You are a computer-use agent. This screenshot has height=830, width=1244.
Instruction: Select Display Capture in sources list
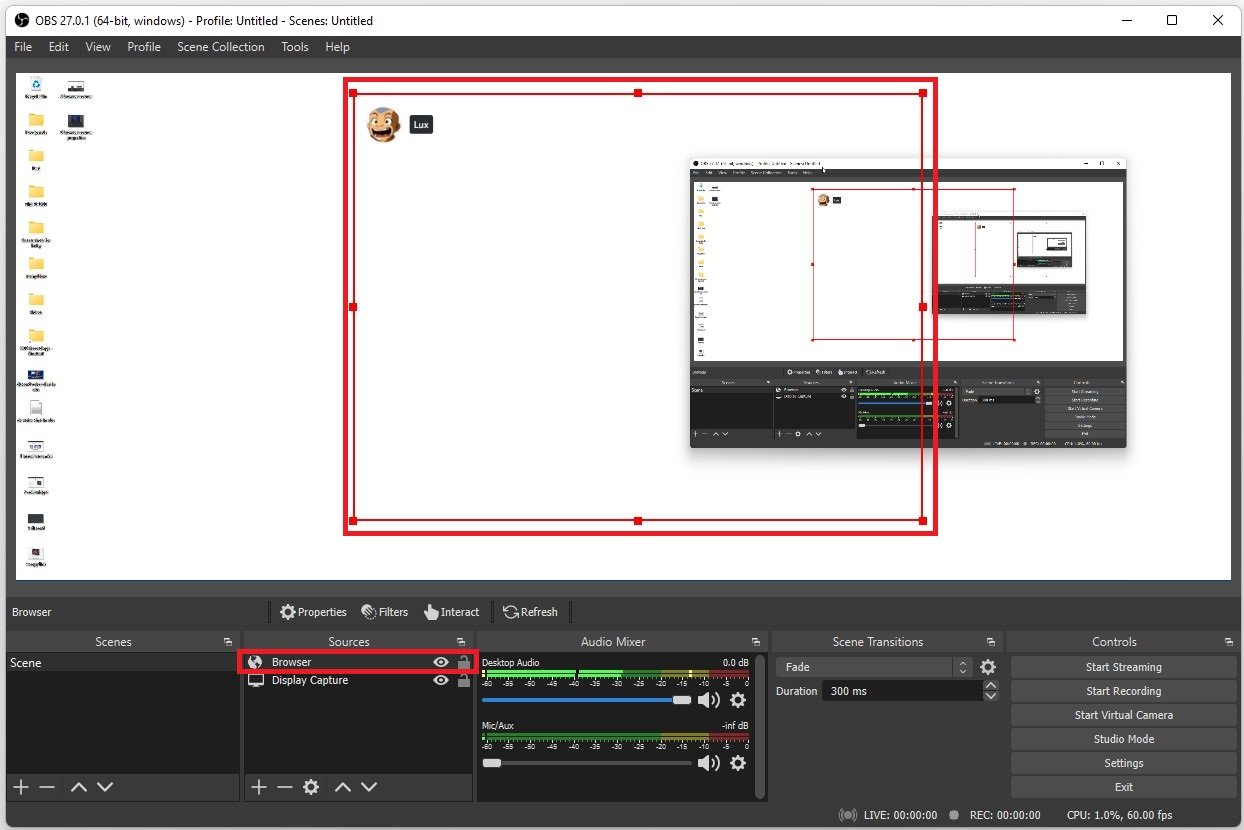click(310, 680)
